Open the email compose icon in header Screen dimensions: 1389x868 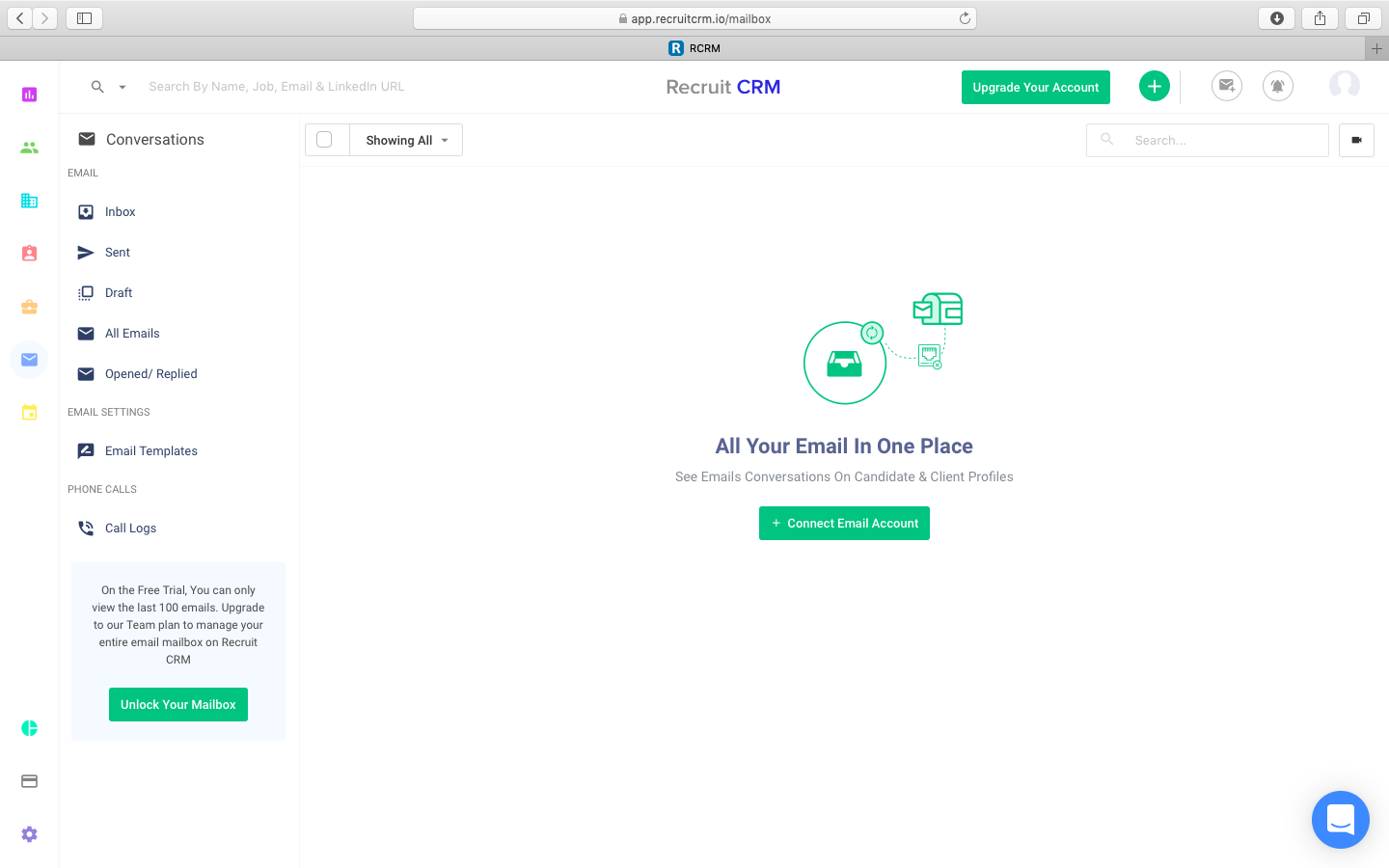[x=1227, y=86]
